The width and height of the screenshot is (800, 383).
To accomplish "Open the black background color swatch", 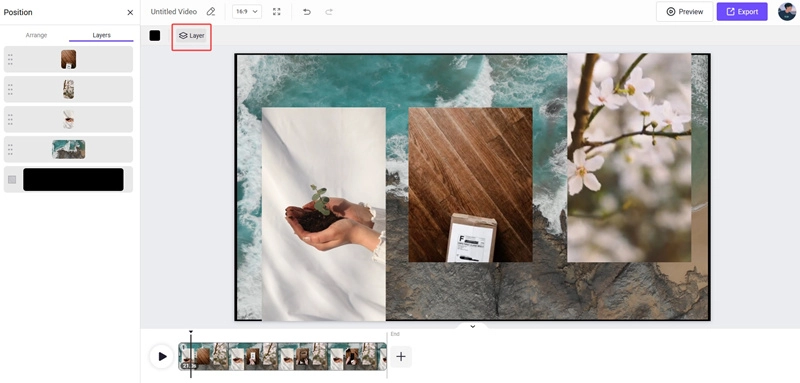I will [155, 36].
